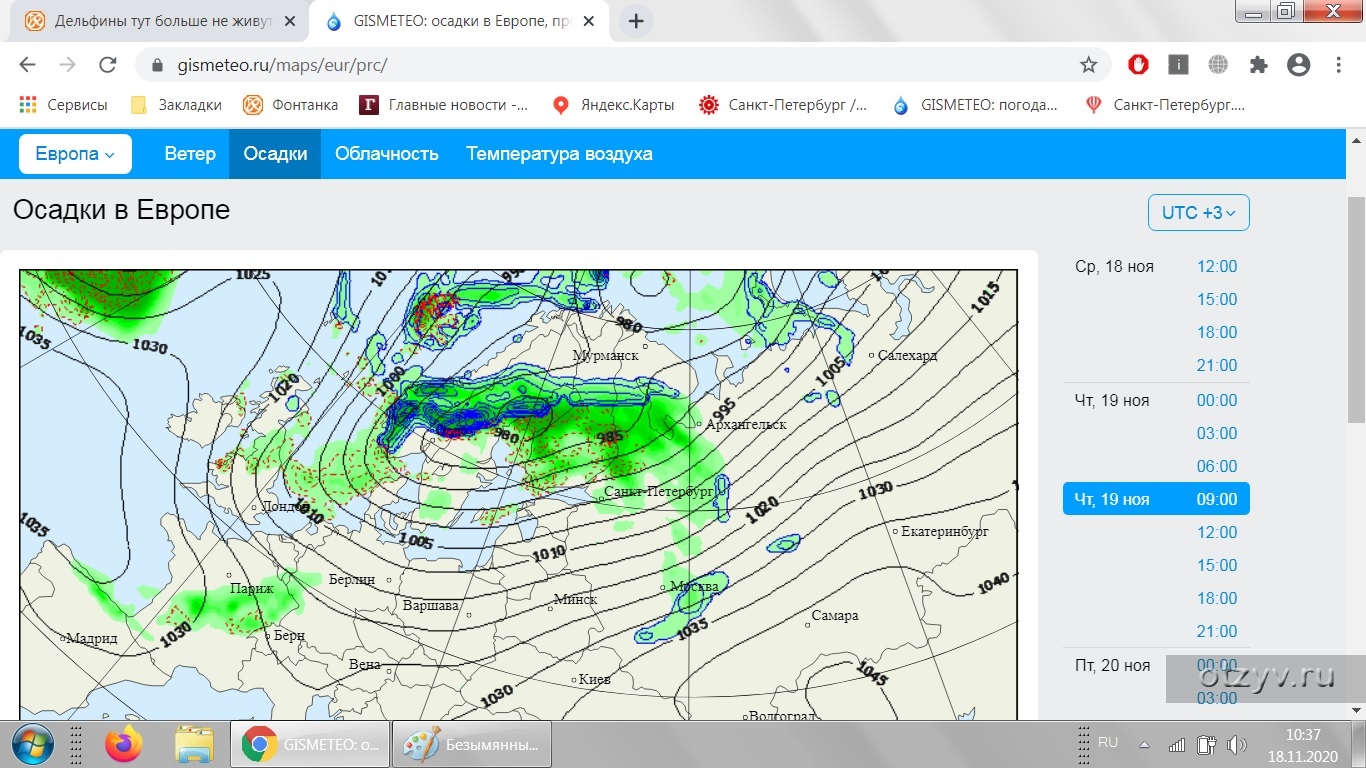Open the Закладки bookmarks folder
1366x770 pixels.
tap(176, 104)
